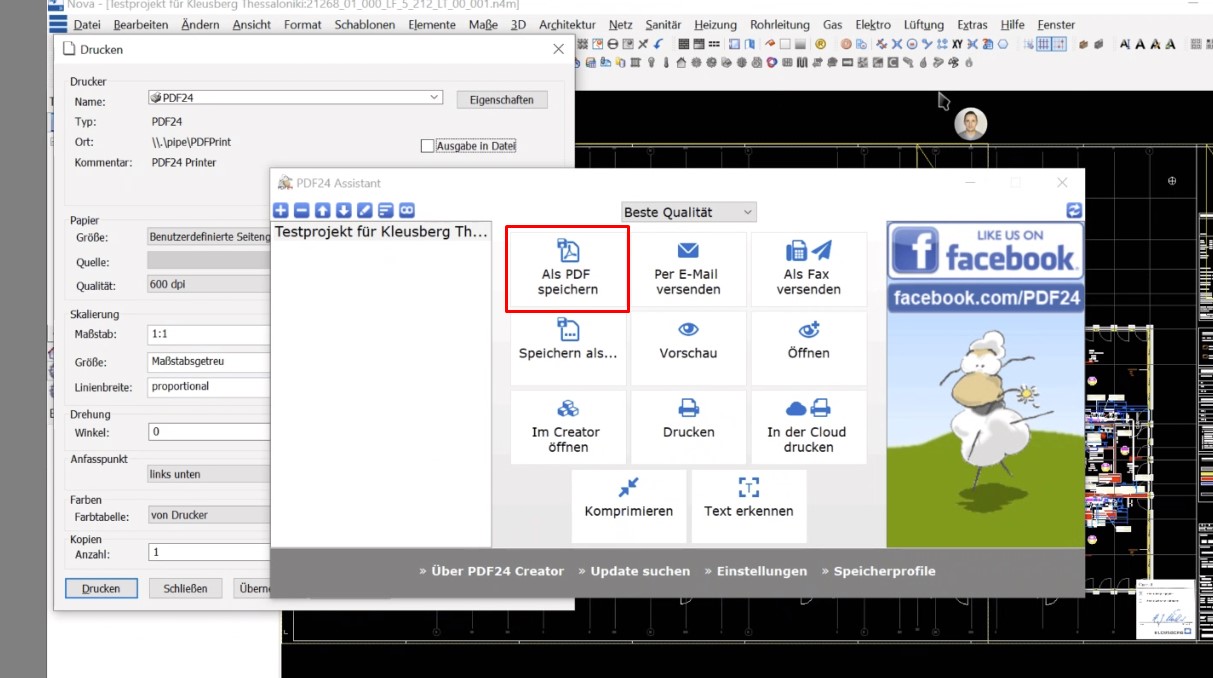Open the Schablonen menu
Screen dimensions: 1213x678
click(365, 24)
